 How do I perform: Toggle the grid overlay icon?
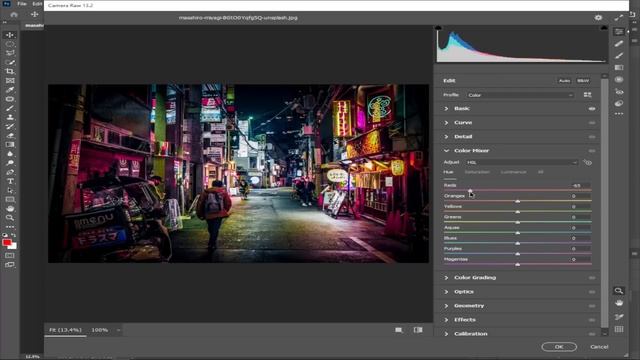coord(619,329)
